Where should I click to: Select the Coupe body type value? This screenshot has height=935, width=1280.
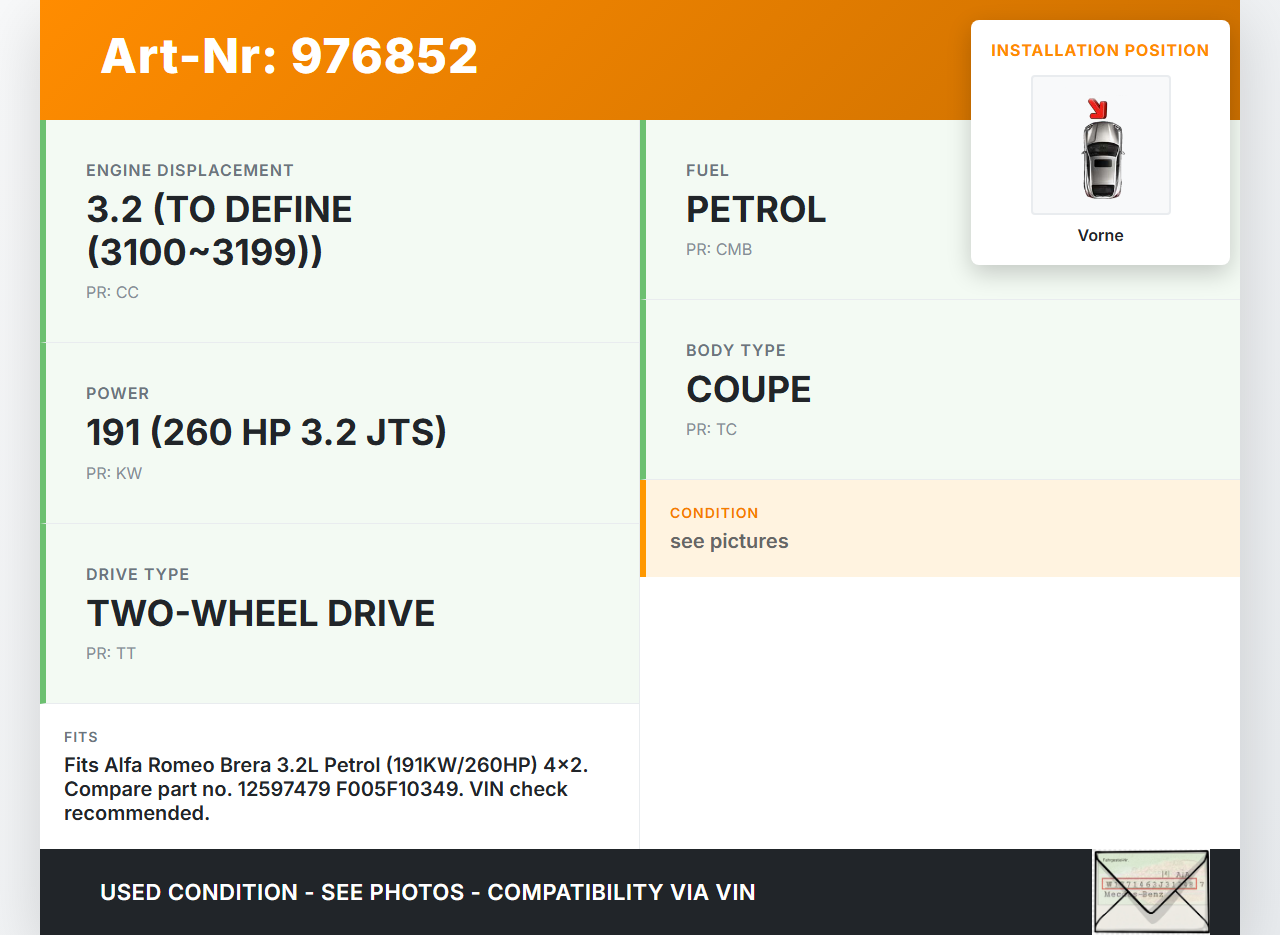748,390
